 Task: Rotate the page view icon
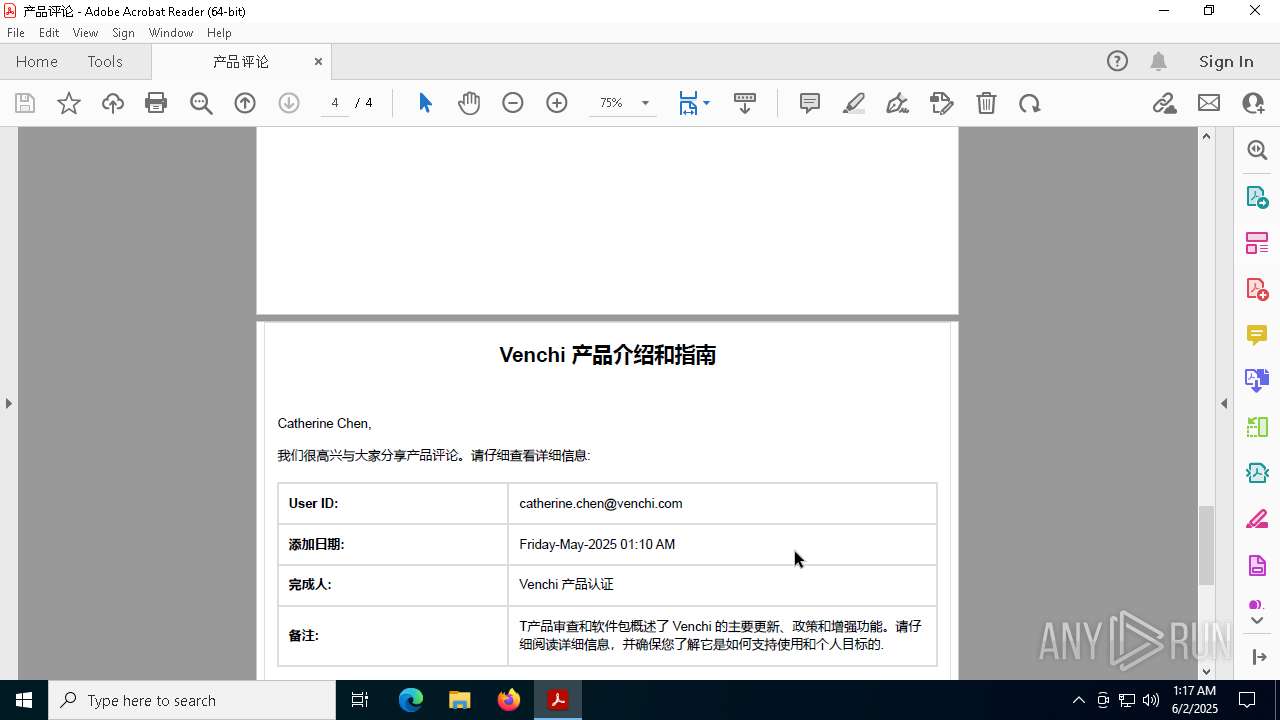(x=1030, y=103)
